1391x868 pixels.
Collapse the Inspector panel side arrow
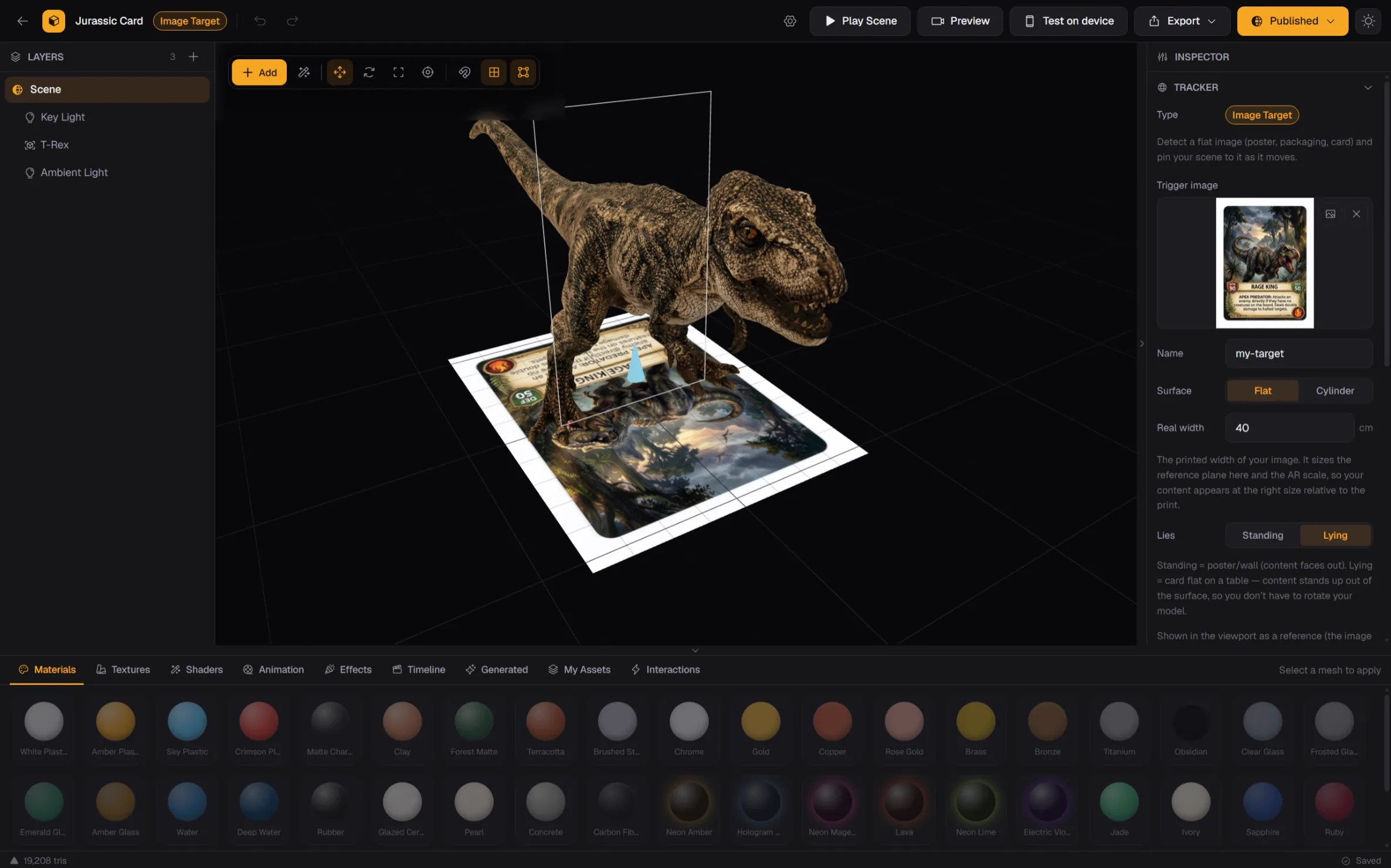pos(1141,344)
